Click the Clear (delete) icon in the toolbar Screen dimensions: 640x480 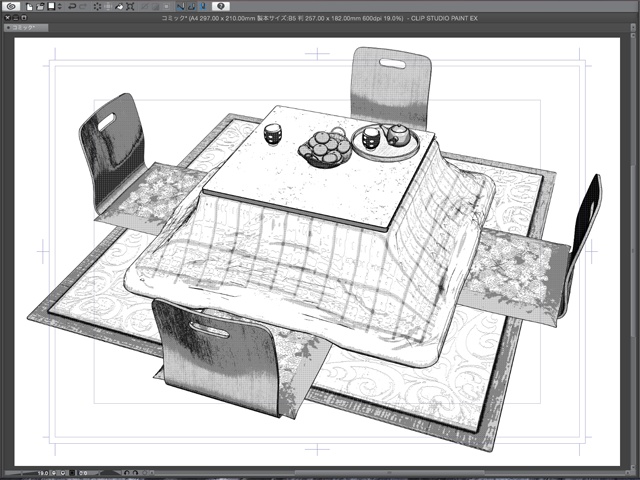click(98, 7)
